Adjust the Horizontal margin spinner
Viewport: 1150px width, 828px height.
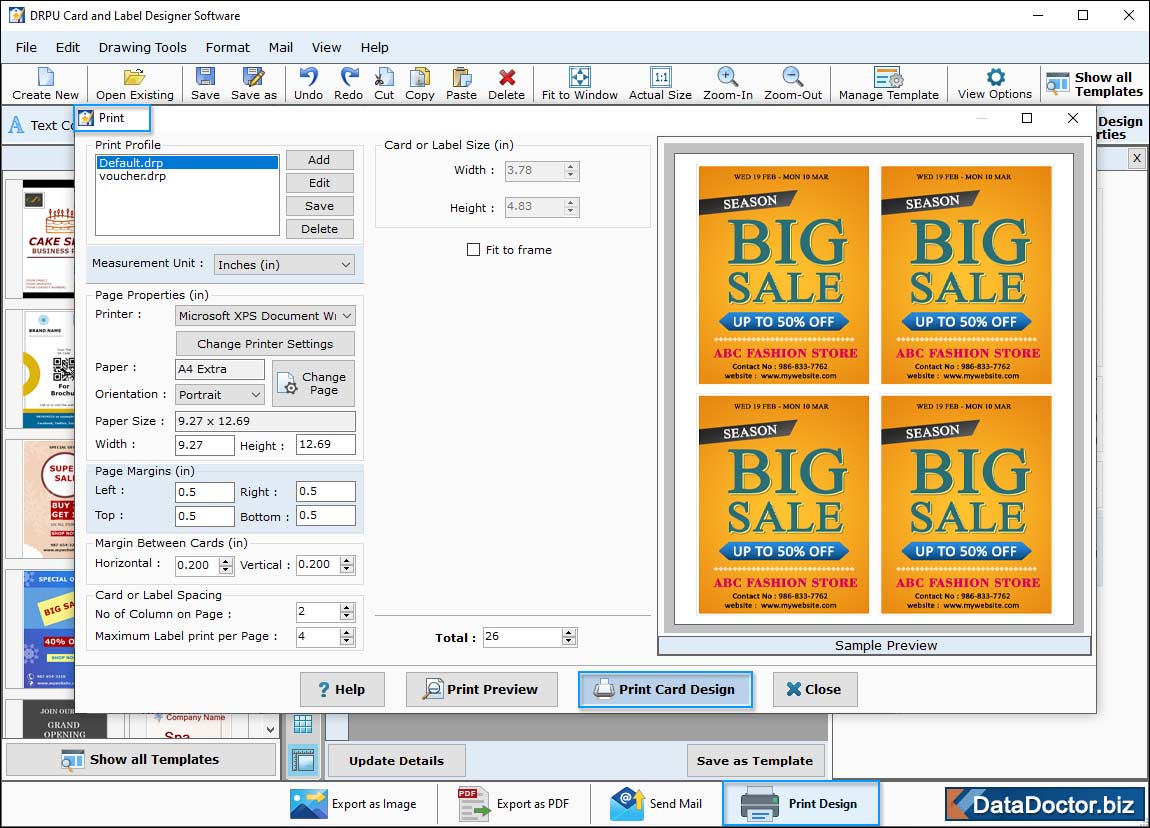pyautogui.click(x=226, y=565)
